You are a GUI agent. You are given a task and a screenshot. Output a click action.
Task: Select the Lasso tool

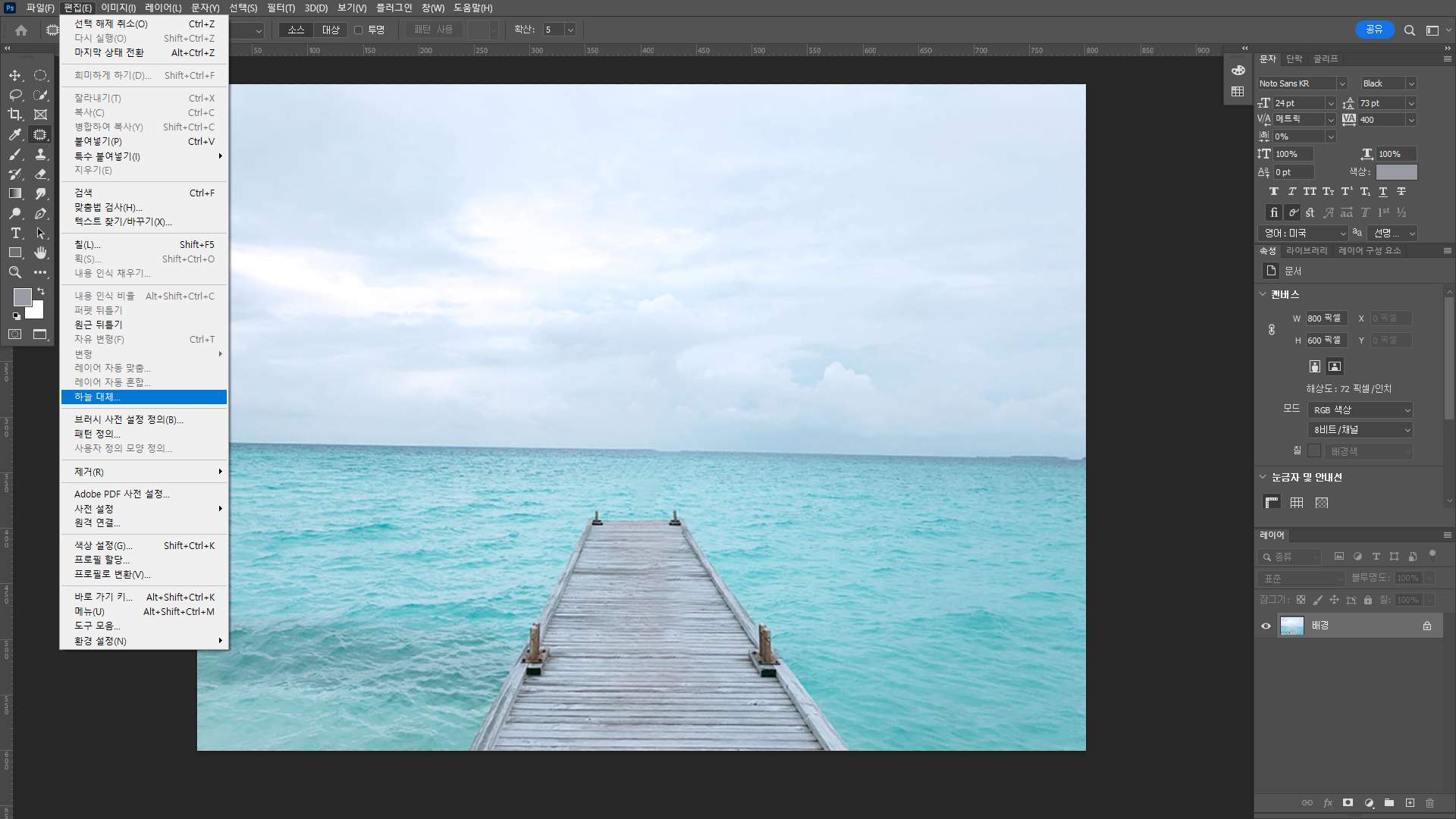pos(15,95)
